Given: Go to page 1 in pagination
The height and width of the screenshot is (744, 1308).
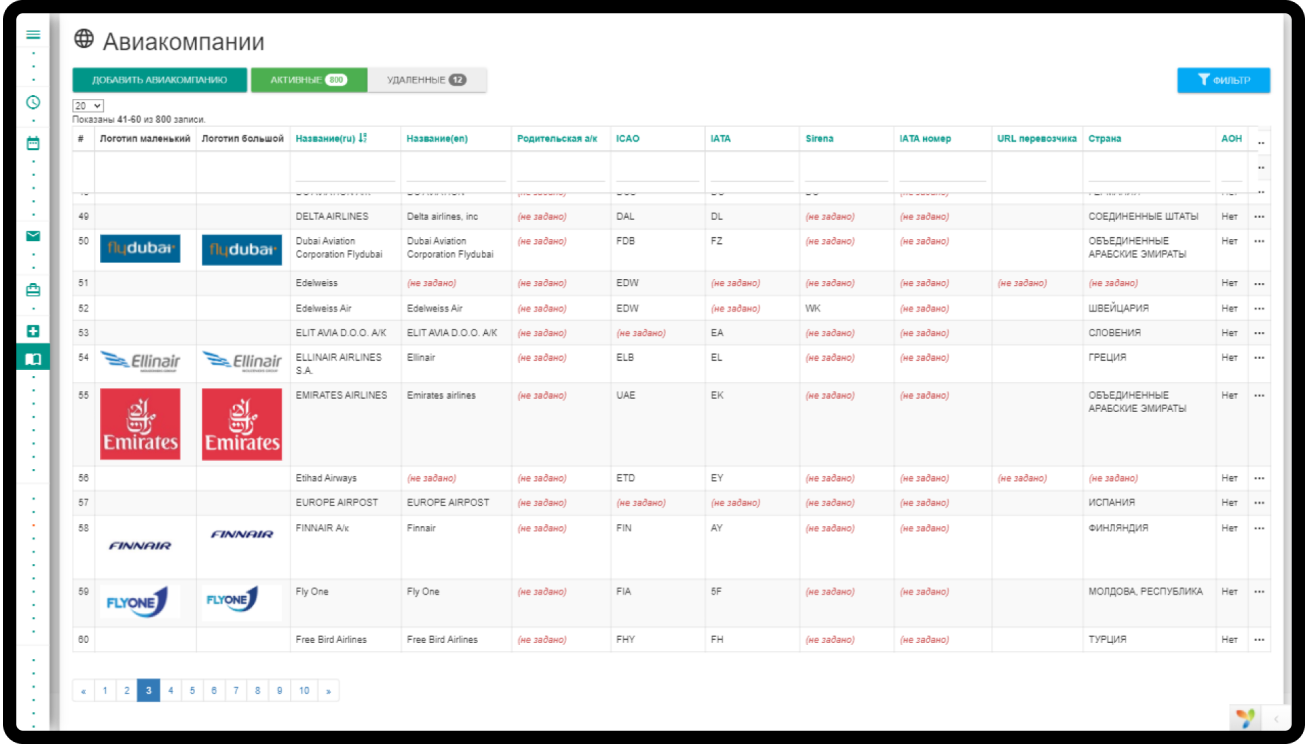Looking at the screenshot, I should tap(105, 690).
